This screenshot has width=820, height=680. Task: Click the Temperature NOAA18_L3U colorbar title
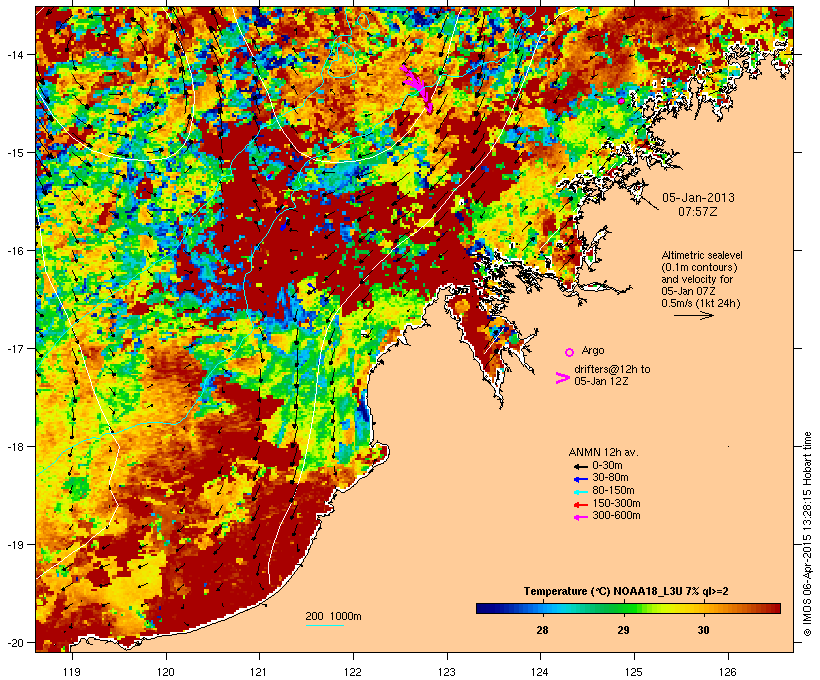[626, 591]
